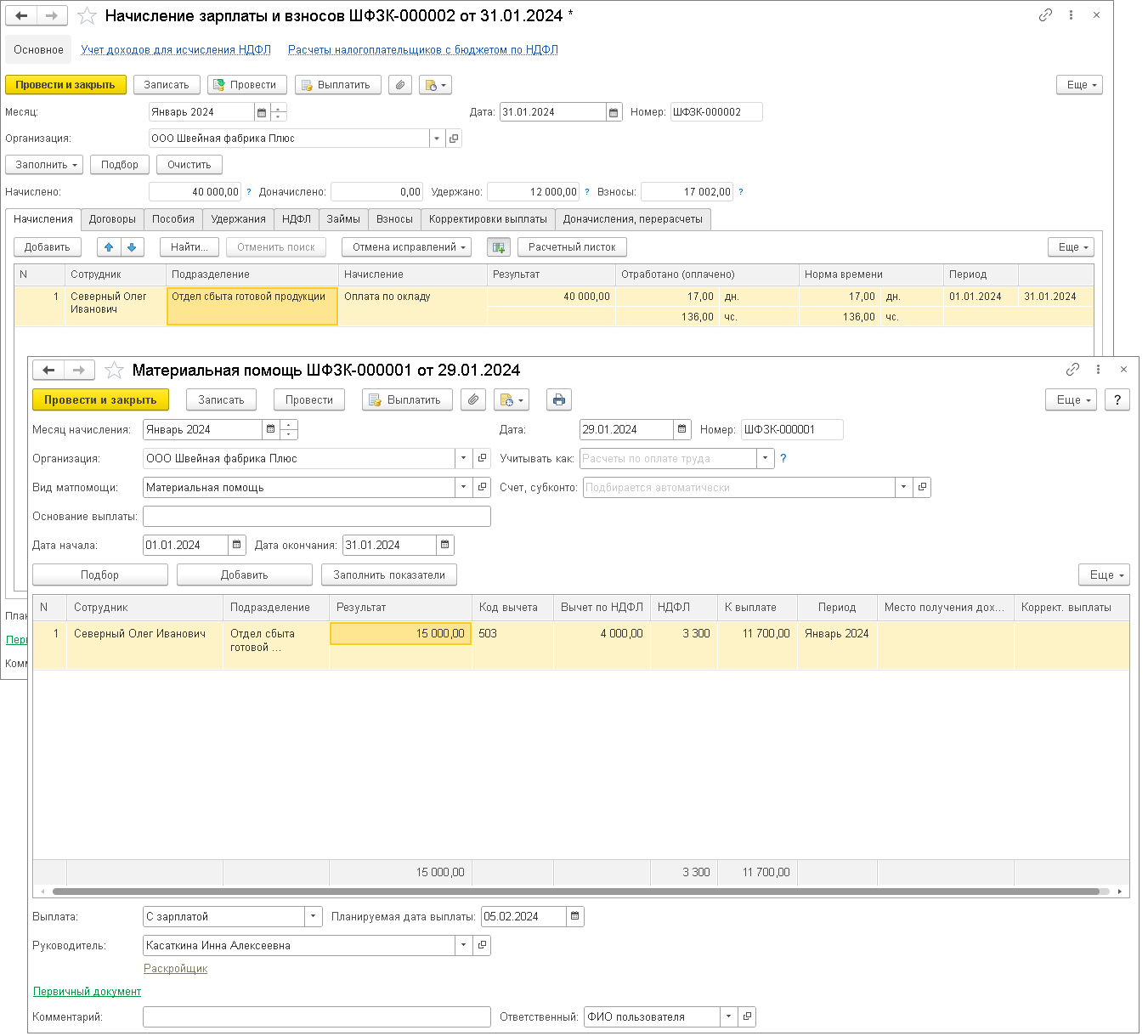Click Записать in salary accrual window
The width and height of the screenshot is (1148, 1036).
tap(167, 85)
